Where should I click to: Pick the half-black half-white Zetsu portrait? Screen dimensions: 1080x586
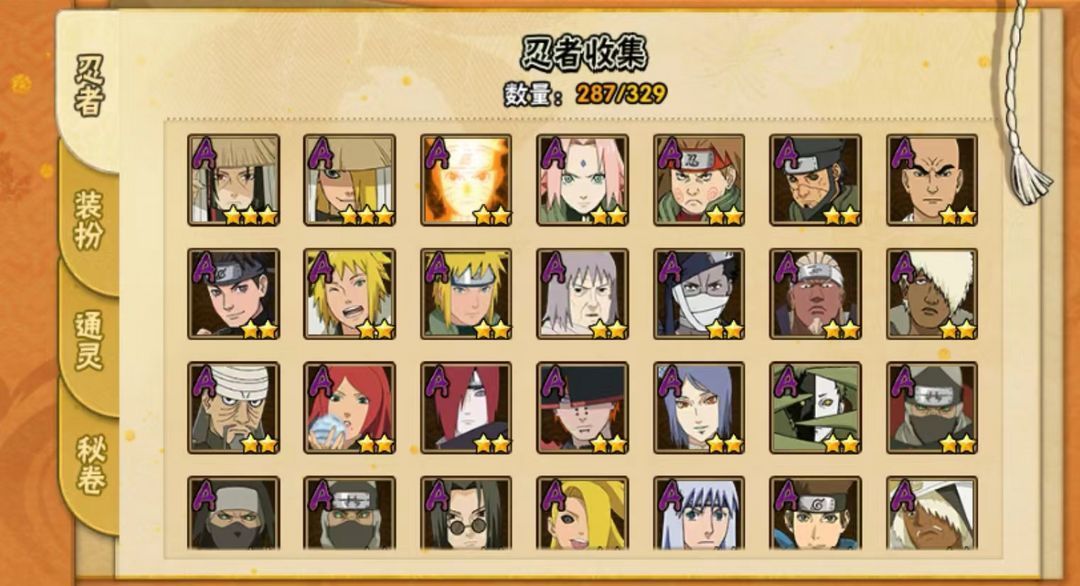[816, 408]
